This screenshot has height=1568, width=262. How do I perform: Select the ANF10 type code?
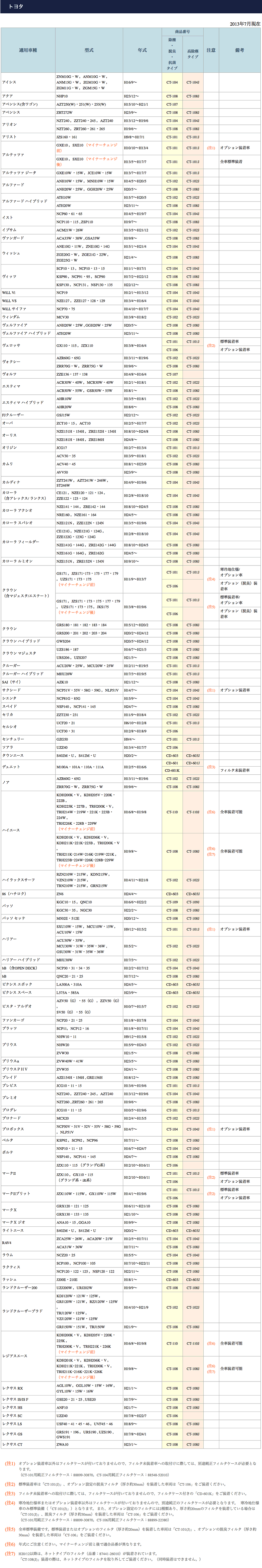click(x=62, y=1407)
